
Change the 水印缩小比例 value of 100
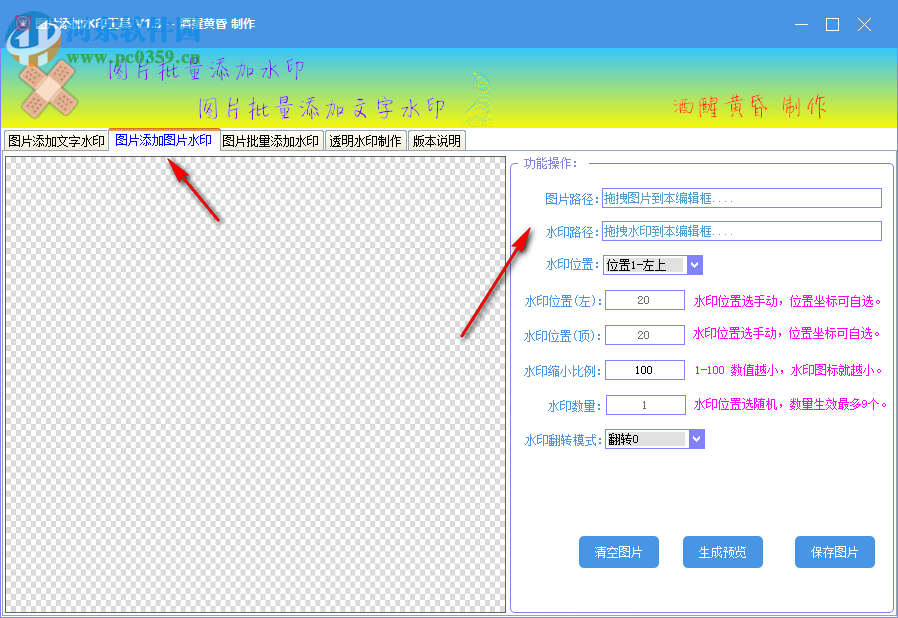pos(644,369)
